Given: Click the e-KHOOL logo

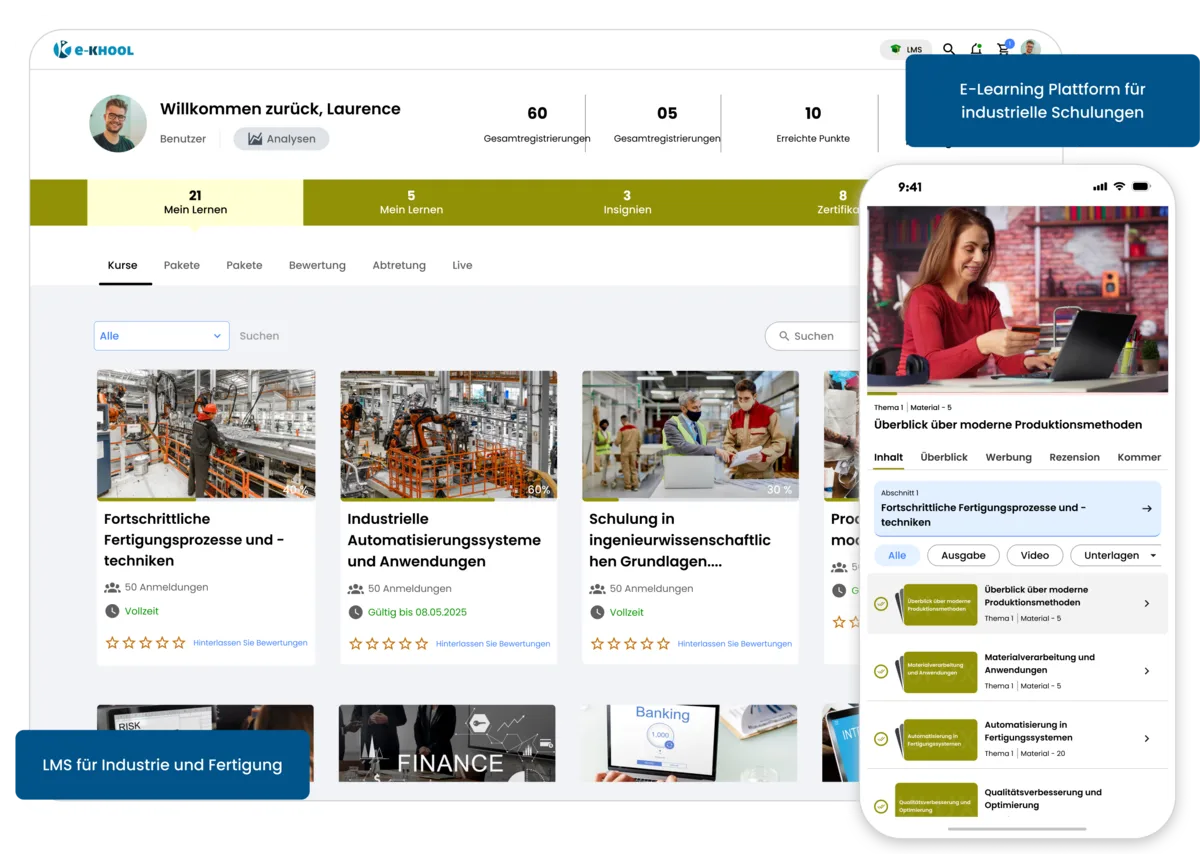Looking at the screenshot, I should click(92, 48).
